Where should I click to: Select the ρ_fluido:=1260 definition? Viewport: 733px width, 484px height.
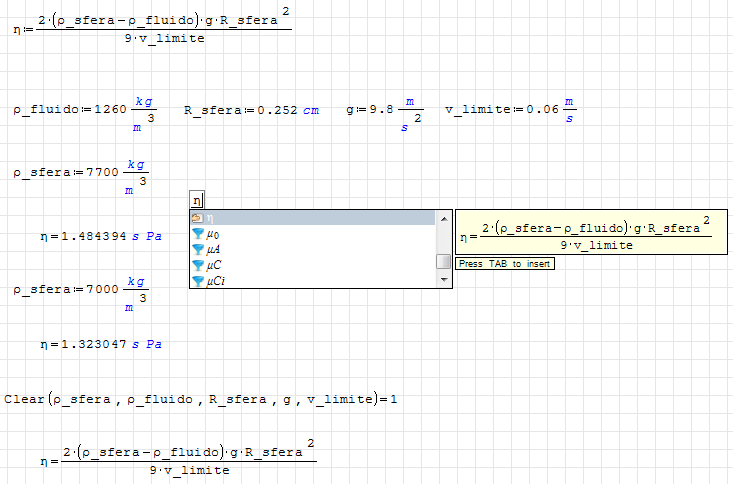point(84,111)
